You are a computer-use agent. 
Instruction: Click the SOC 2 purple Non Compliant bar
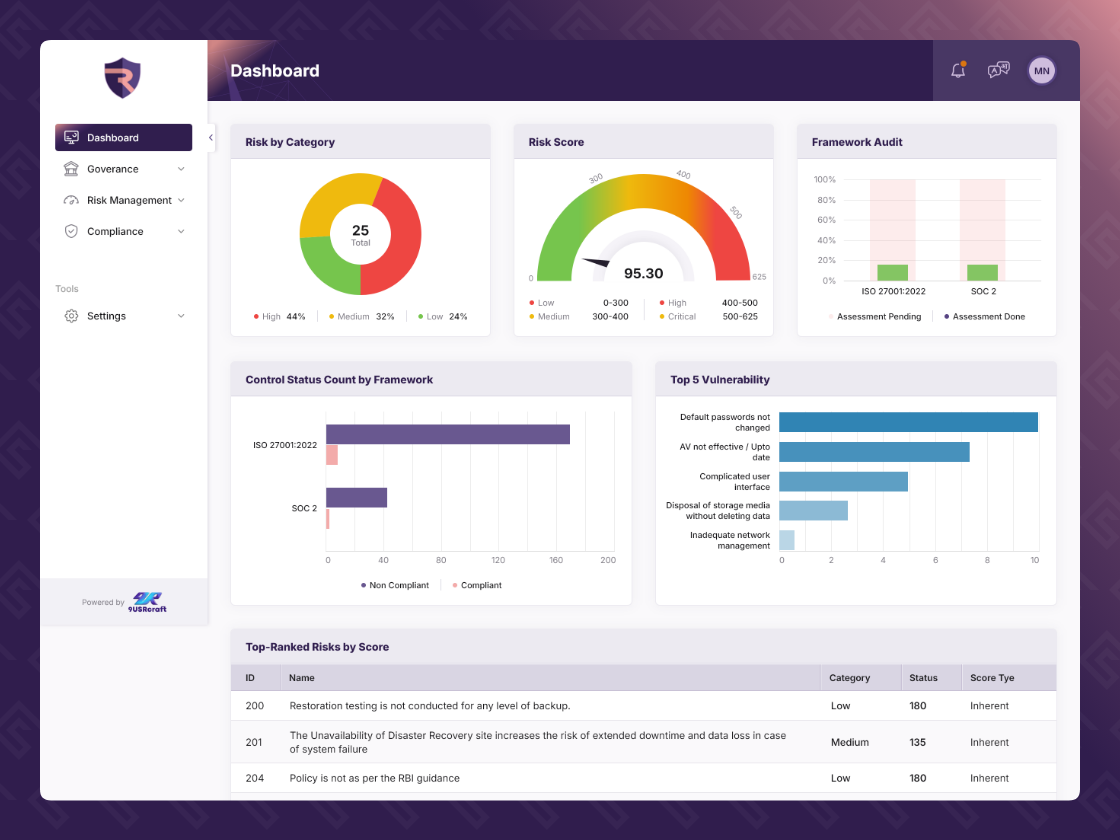[356, 498]
